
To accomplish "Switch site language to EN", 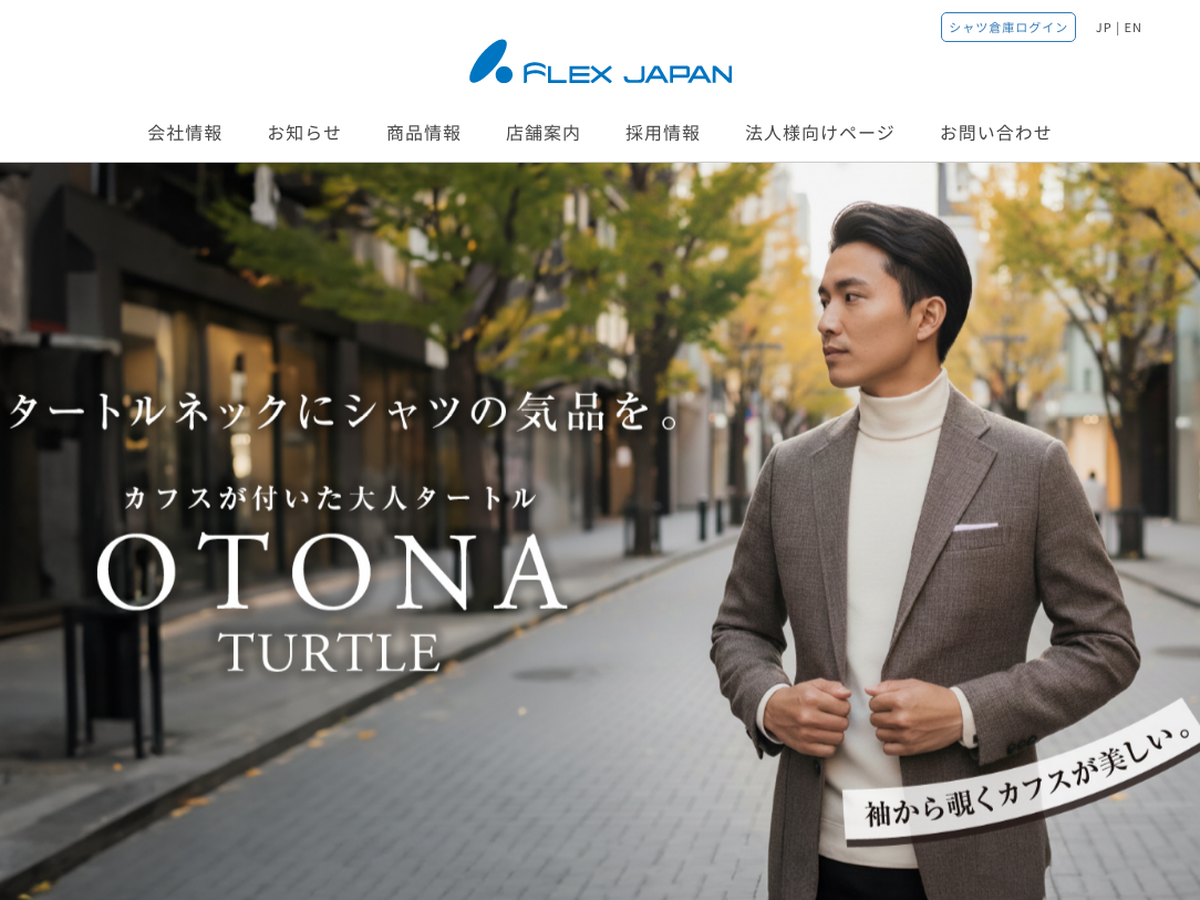I will tap(1133, 27).
